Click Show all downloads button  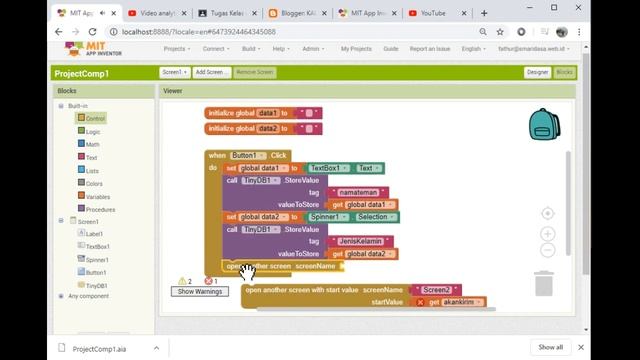(x=550, y=347)
